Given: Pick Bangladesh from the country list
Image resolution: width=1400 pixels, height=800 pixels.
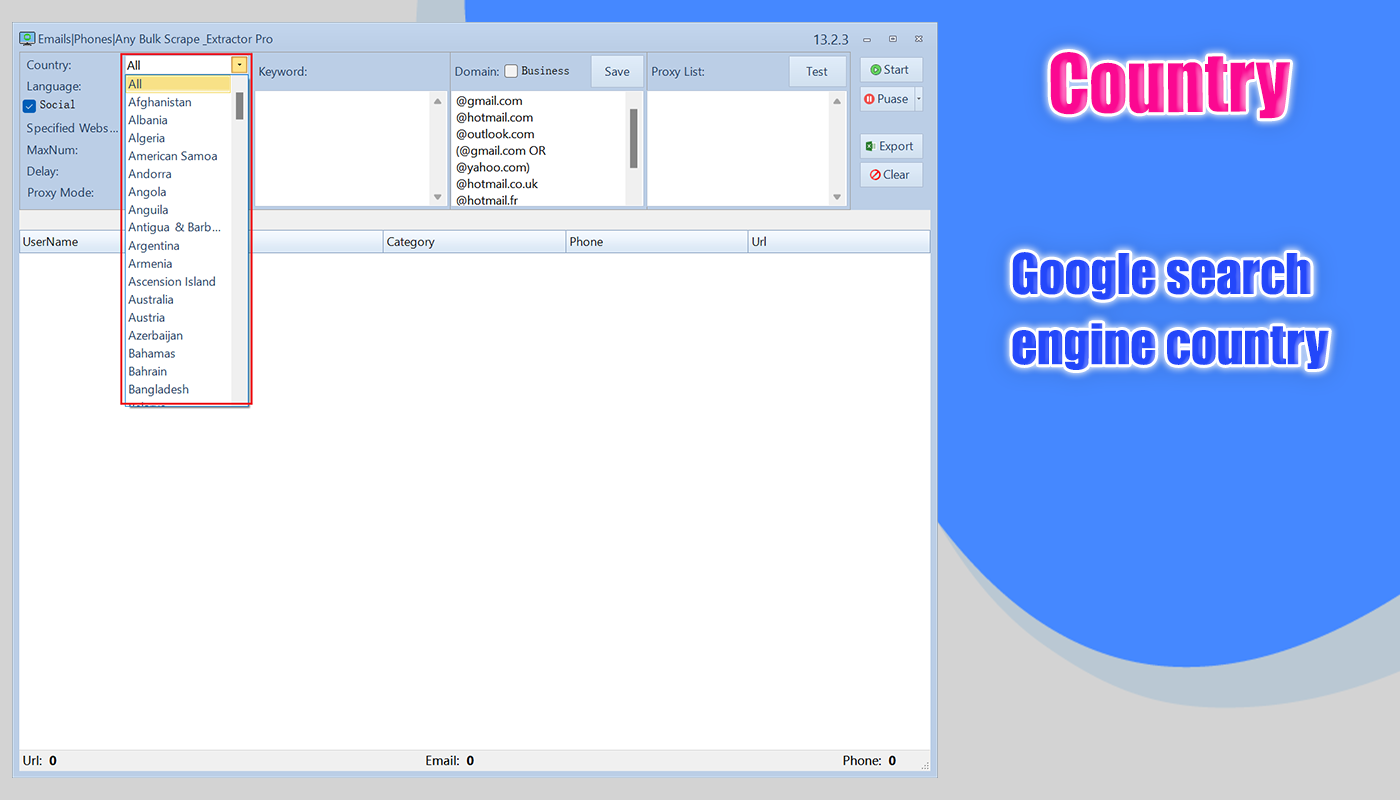Looking at the screenshot, I should 178,390.
